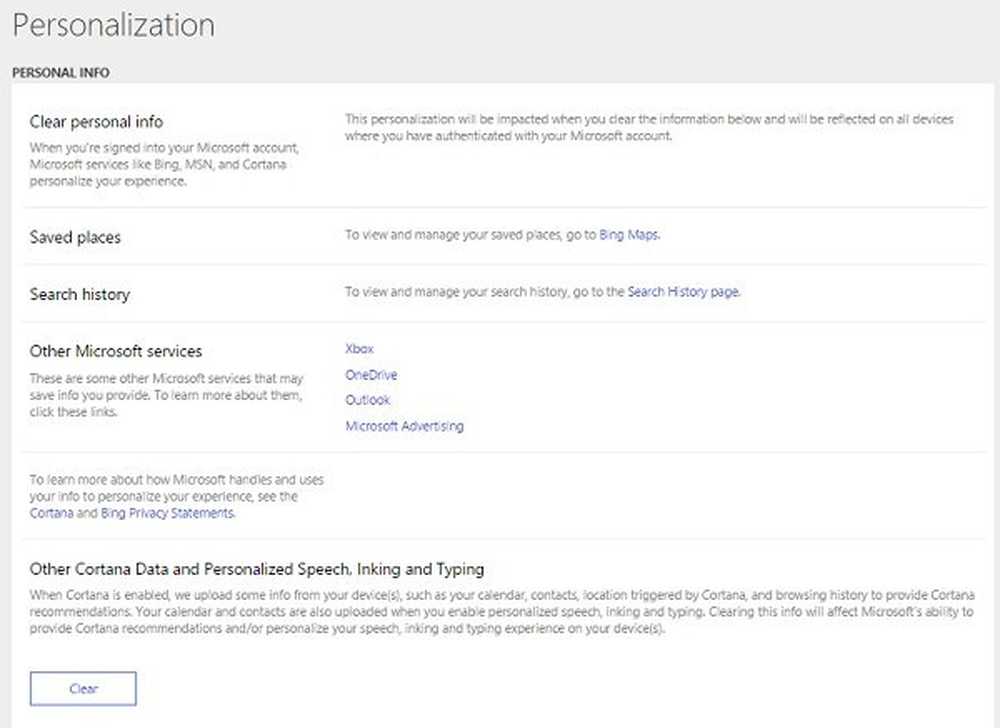Click the description under Other Microsoft services
The image size is (1000, 728).
tap(165, 395)
